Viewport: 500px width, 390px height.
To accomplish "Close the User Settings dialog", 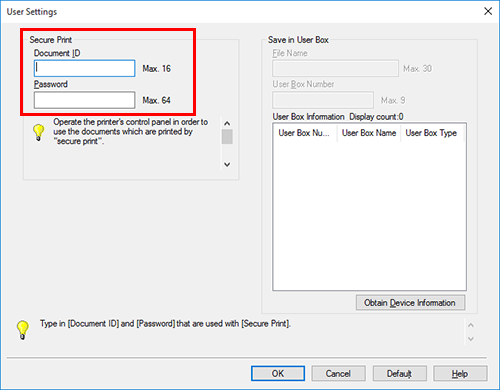I will (x=488, y=11).
